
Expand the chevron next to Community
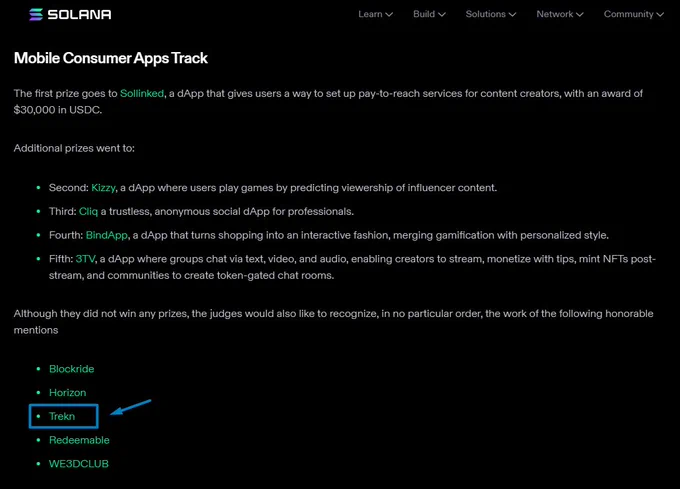[660, 15]
